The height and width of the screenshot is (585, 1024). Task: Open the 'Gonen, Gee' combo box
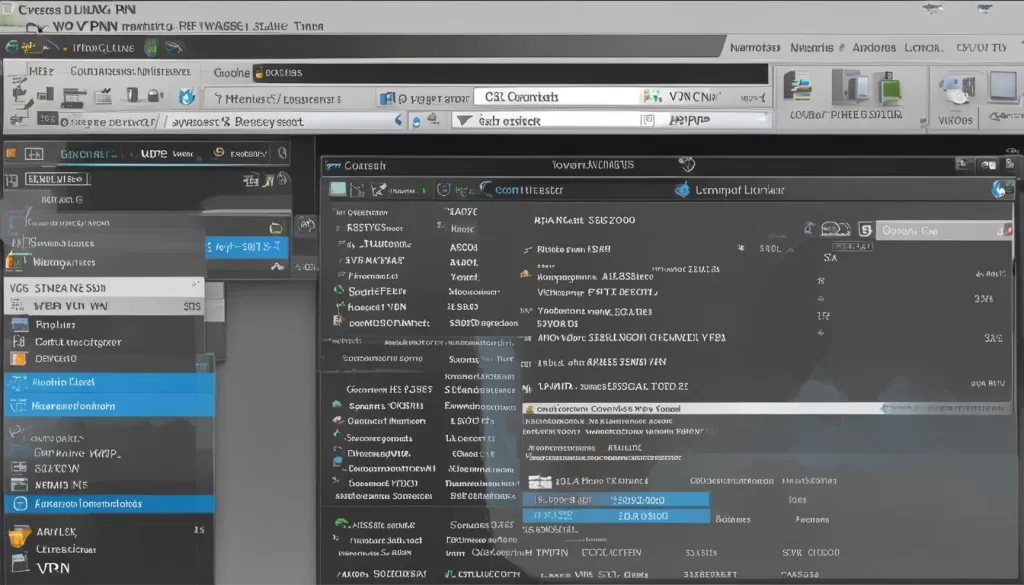point(944,230)
